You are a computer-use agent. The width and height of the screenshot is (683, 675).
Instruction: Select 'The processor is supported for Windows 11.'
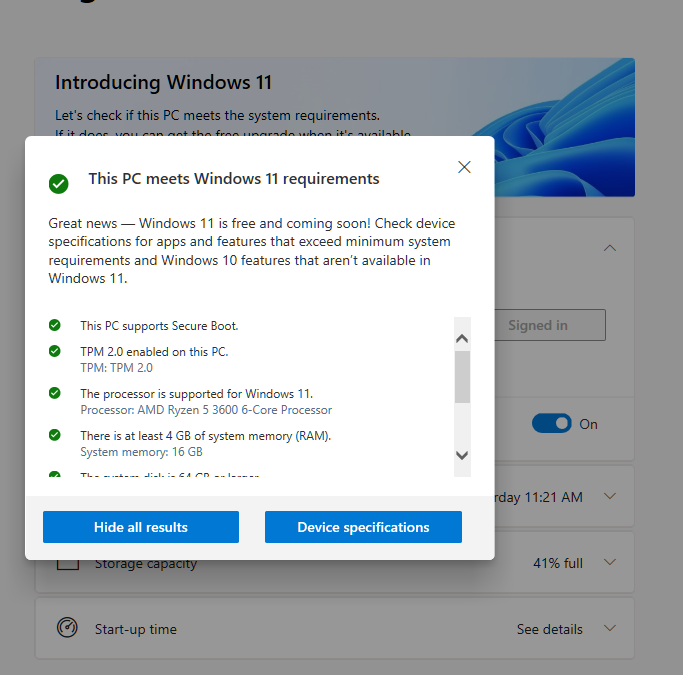196,394
